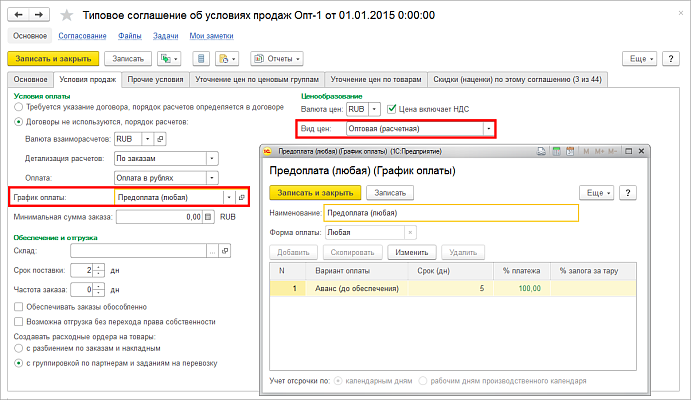Image resolution: width=691 pixels, height=400 pixels.
Task: Clear Форма оплаты with the X icon
Action: coord(410,232)
